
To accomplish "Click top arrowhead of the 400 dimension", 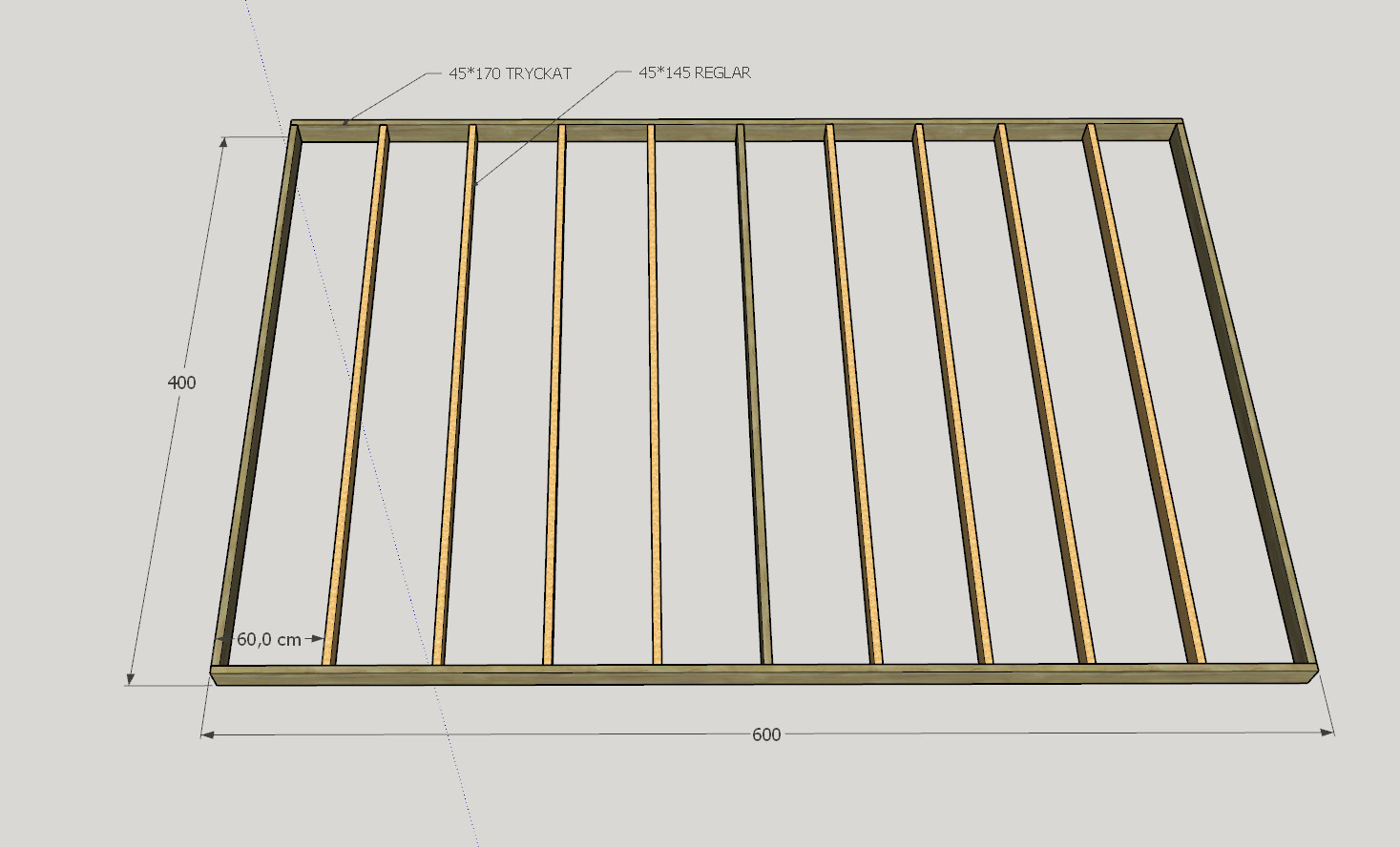I will (x=224, y=144).
